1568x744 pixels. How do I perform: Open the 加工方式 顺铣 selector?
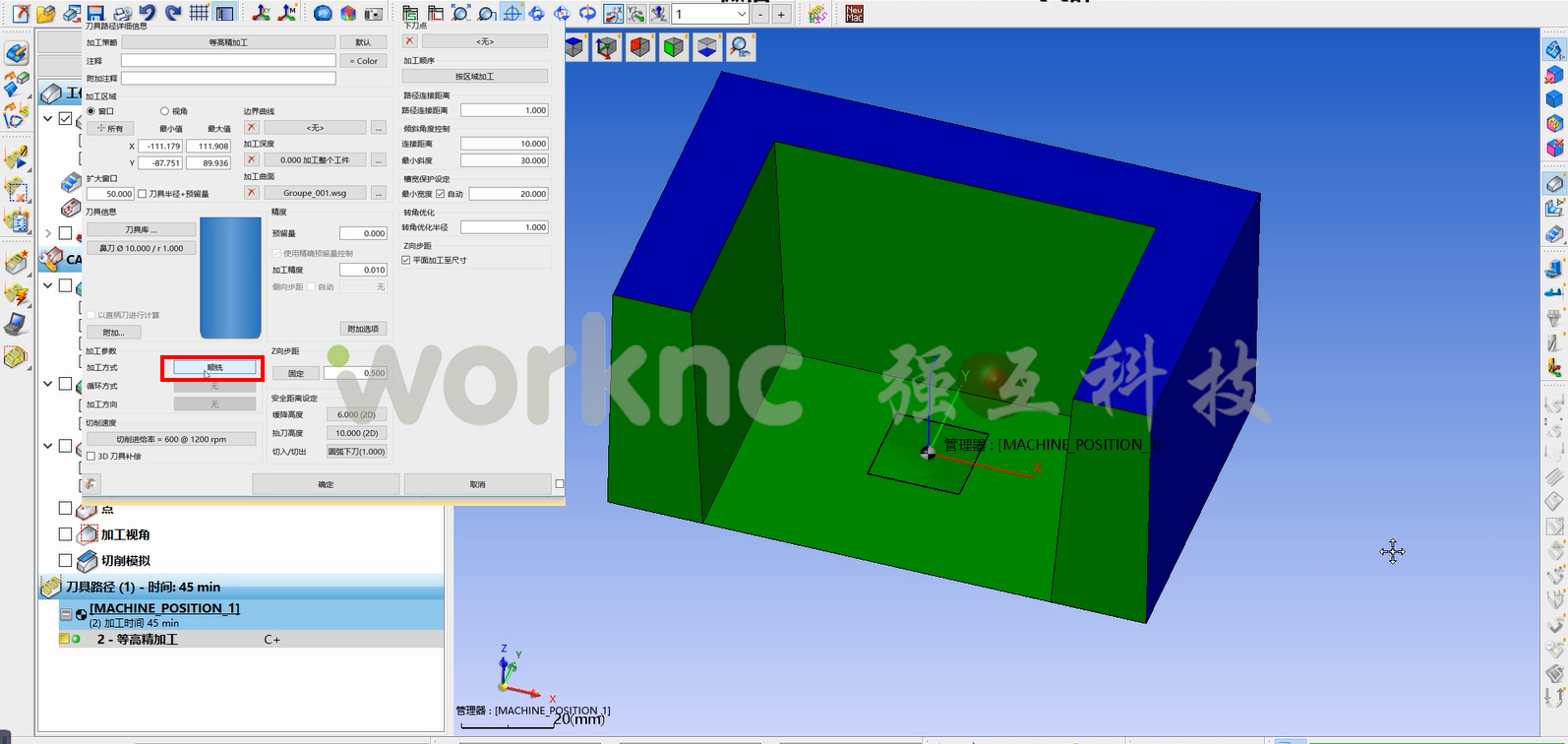214,367
